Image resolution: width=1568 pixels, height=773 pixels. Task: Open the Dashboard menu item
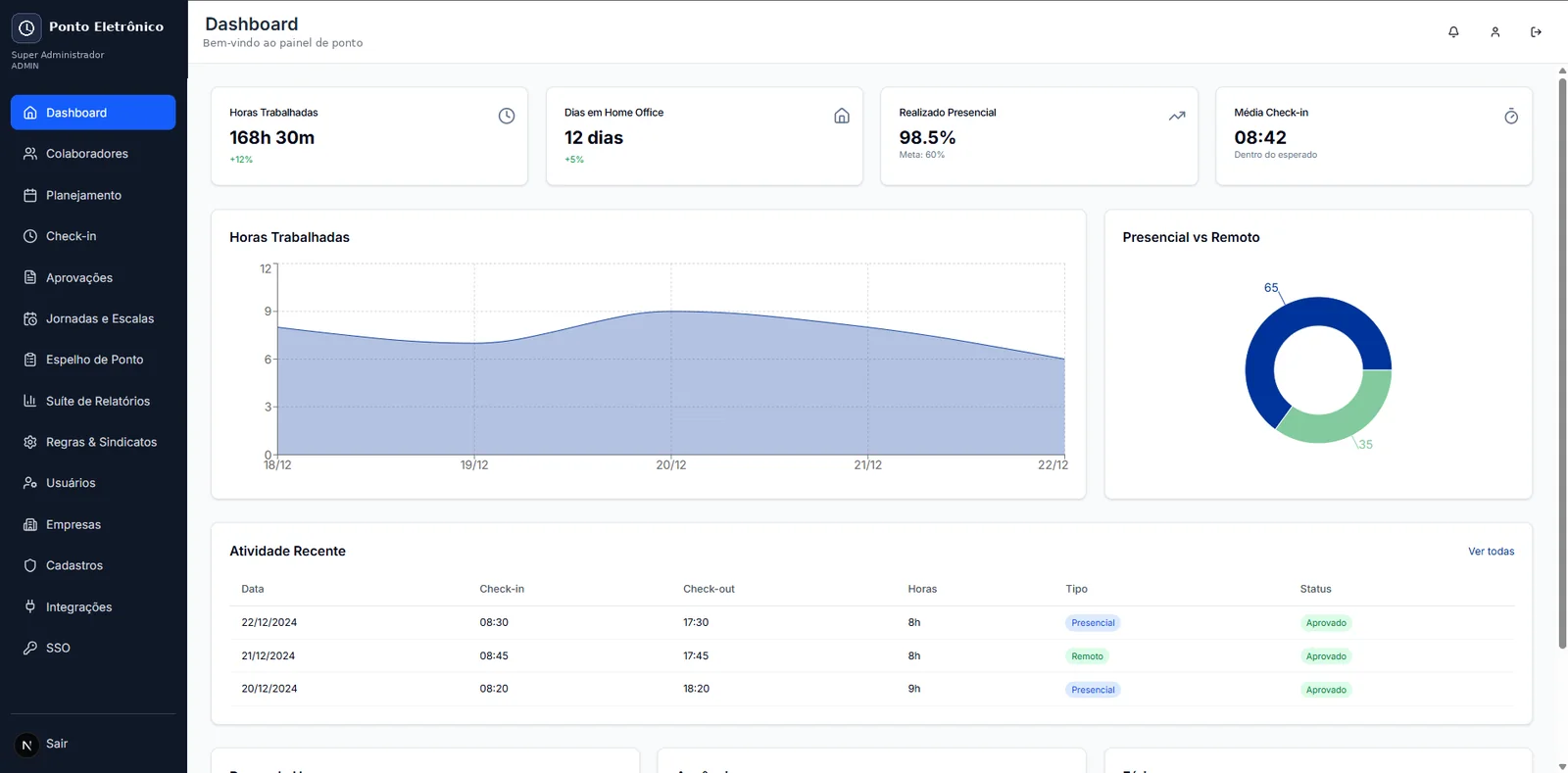(x=93, y=113)
